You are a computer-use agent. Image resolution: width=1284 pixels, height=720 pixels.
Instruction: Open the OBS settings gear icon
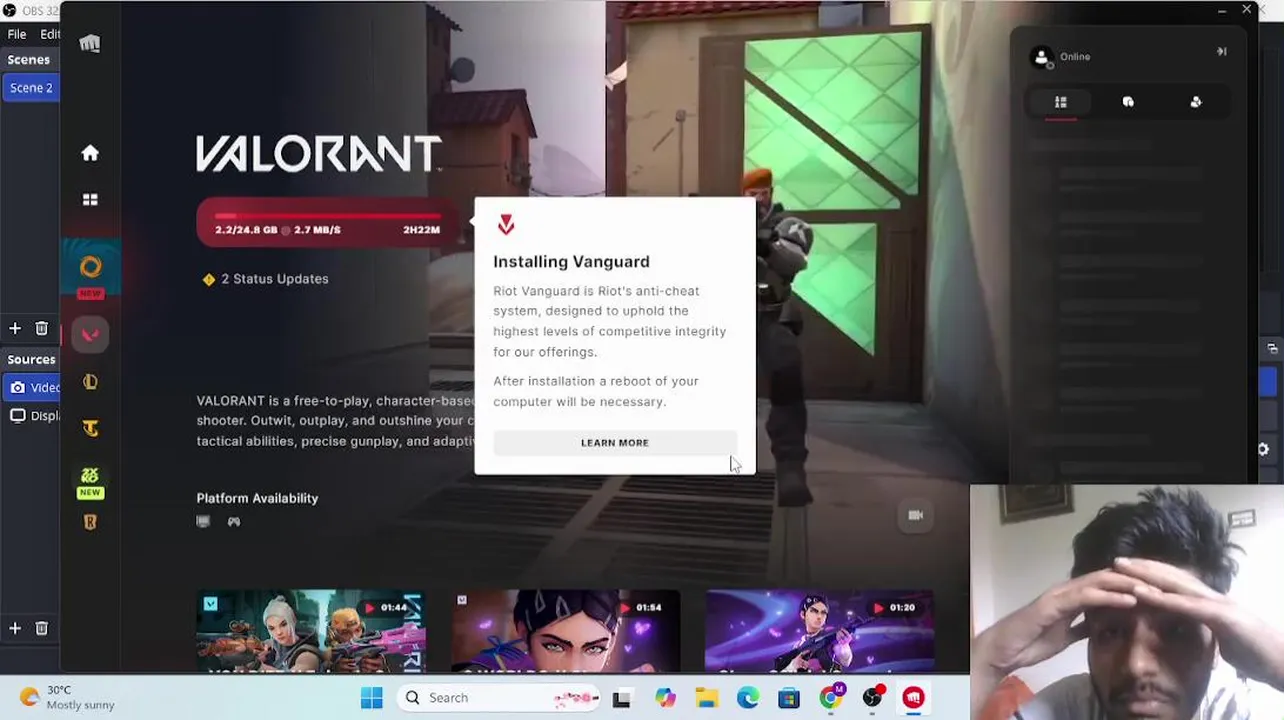(1263, 450)
